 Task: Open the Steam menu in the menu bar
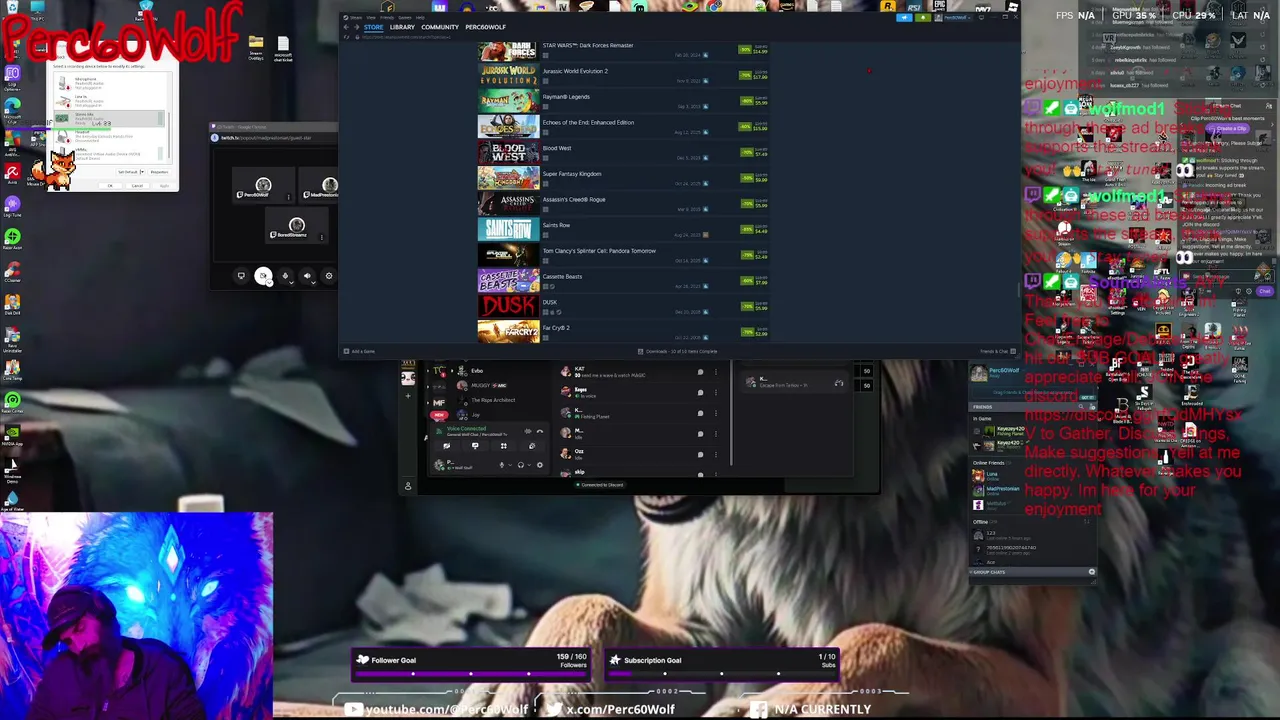coord(356,17)
